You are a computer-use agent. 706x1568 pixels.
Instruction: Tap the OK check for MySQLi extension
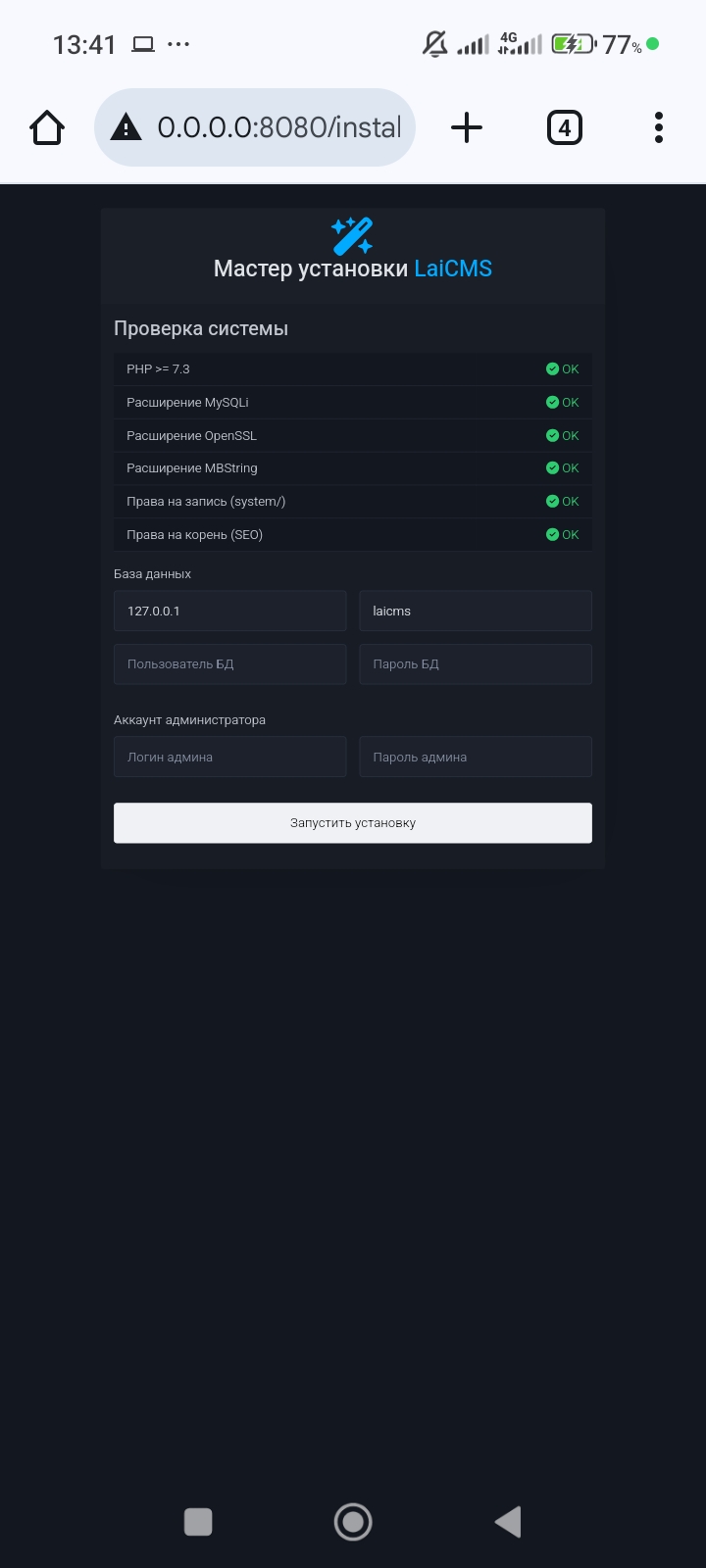click(553, 403)
